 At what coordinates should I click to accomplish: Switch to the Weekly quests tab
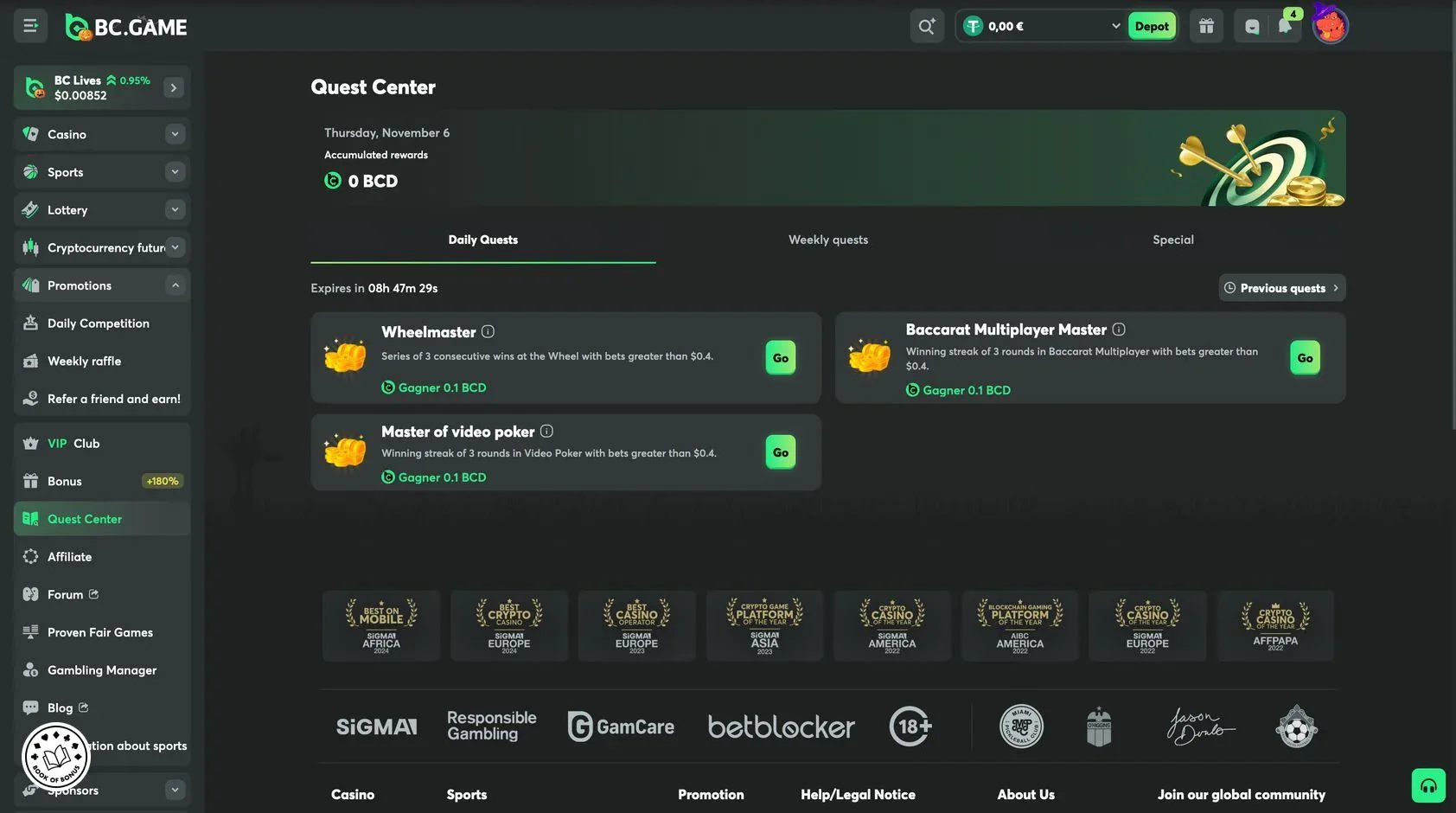coord(828,240)
